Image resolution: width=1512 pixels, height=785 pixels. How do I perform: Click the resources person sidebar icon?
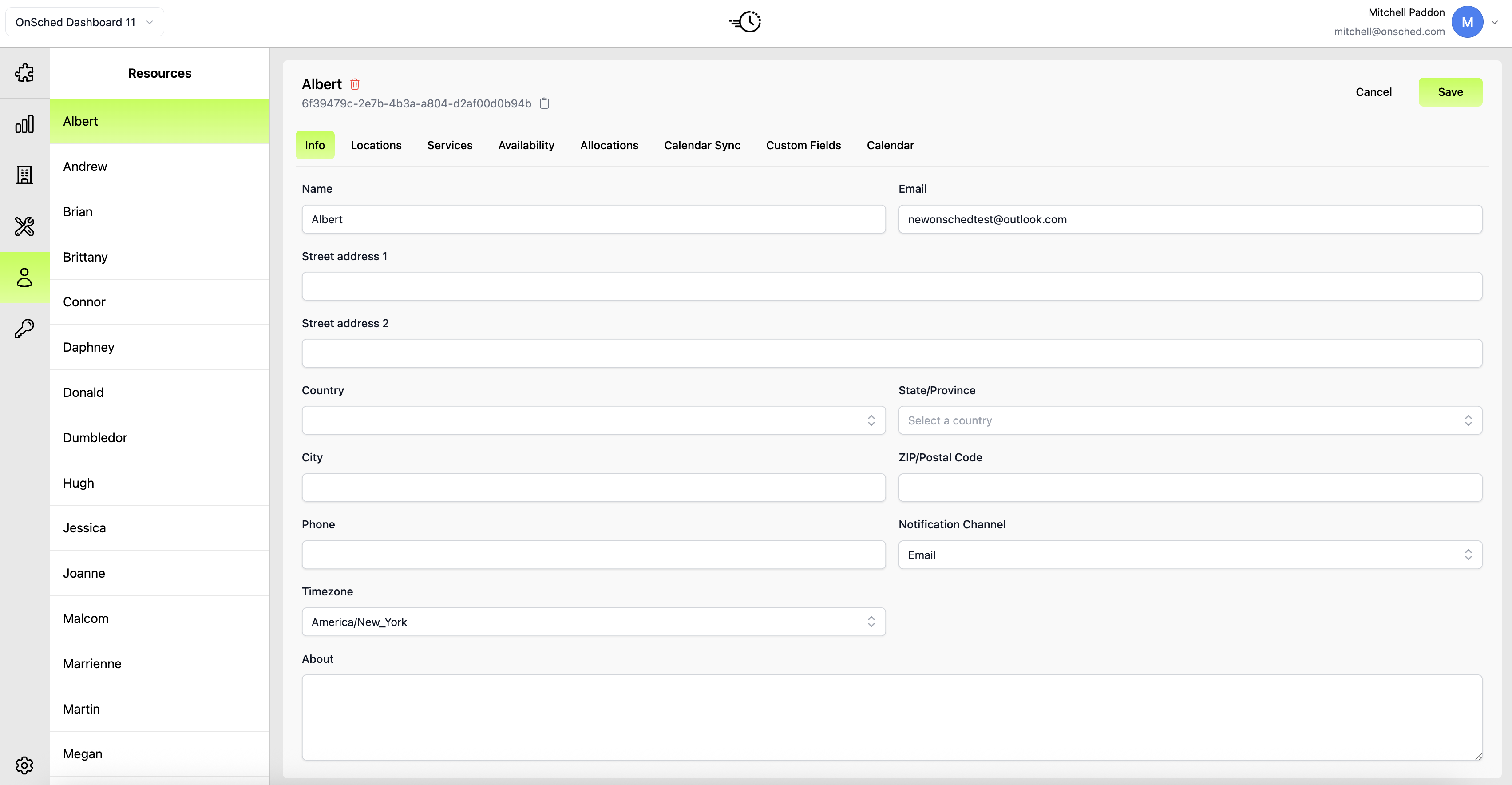point(24,277)
